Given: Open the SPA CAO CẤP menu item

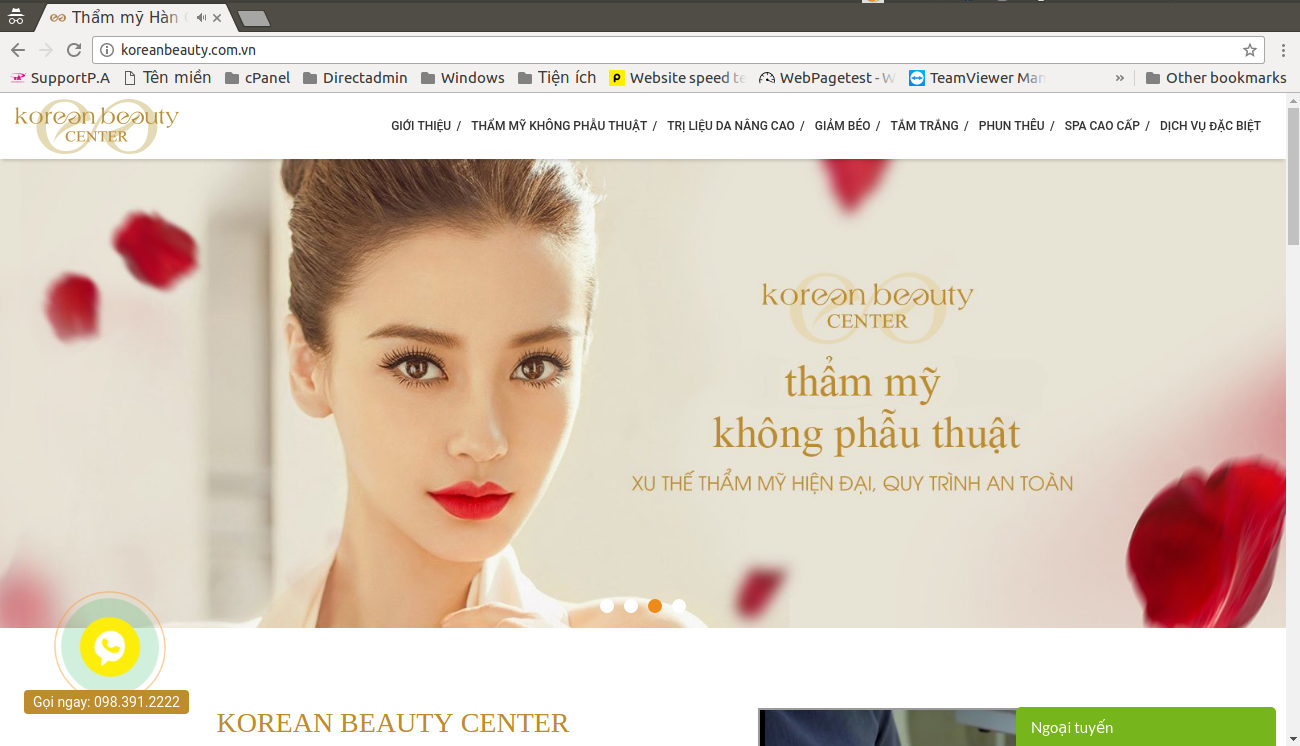Looking at the screenshot, I should tap(1102, 126).
